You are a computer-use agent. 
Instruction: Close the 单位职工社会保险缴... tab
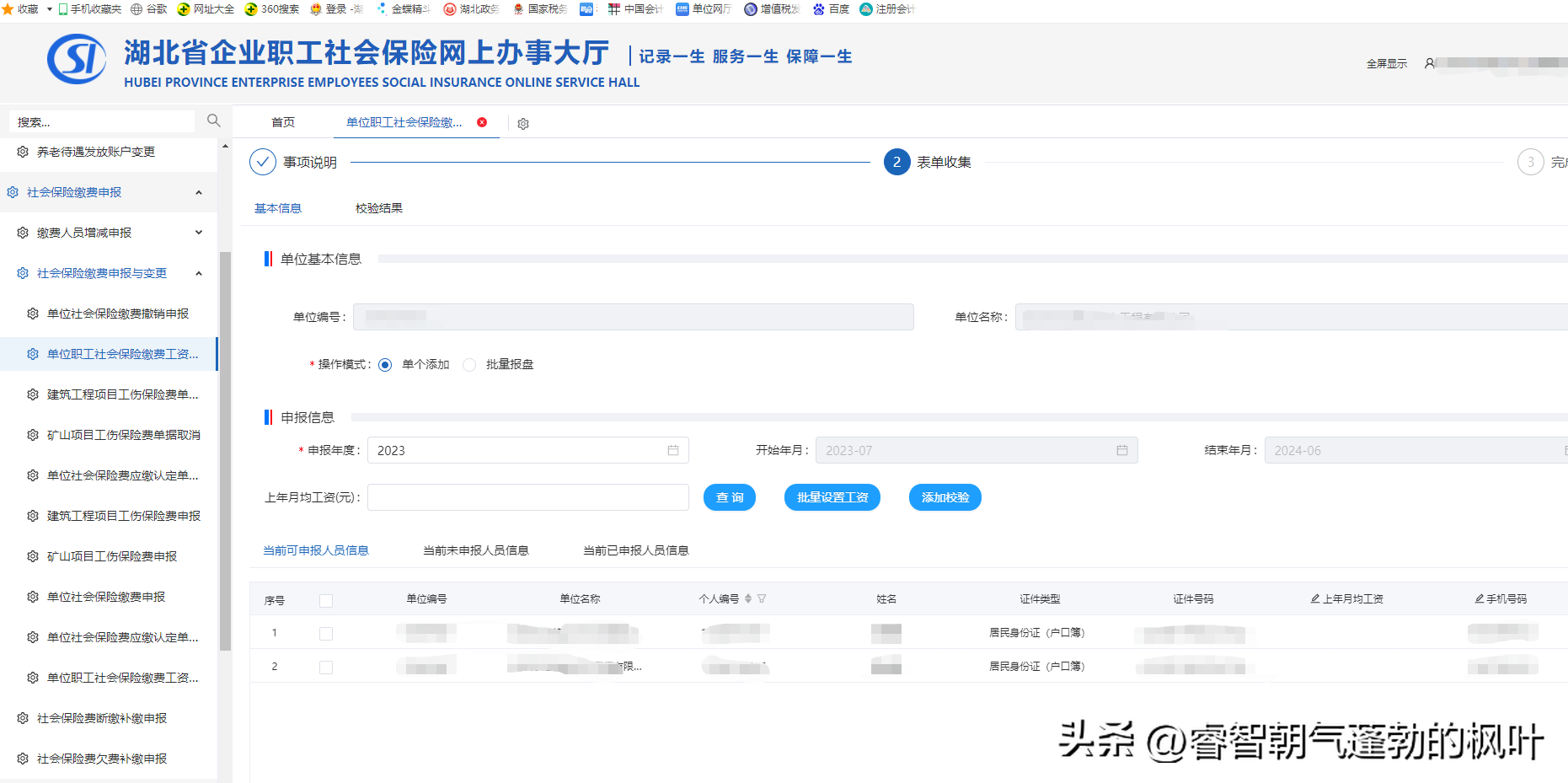click(482, 122)
